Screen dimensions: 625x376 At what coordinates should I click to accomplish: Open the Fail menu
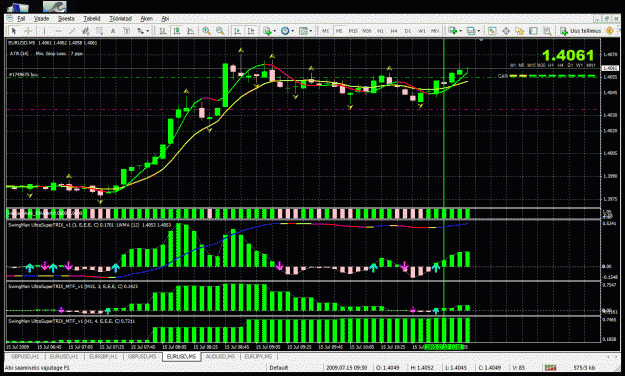[21, 19]
